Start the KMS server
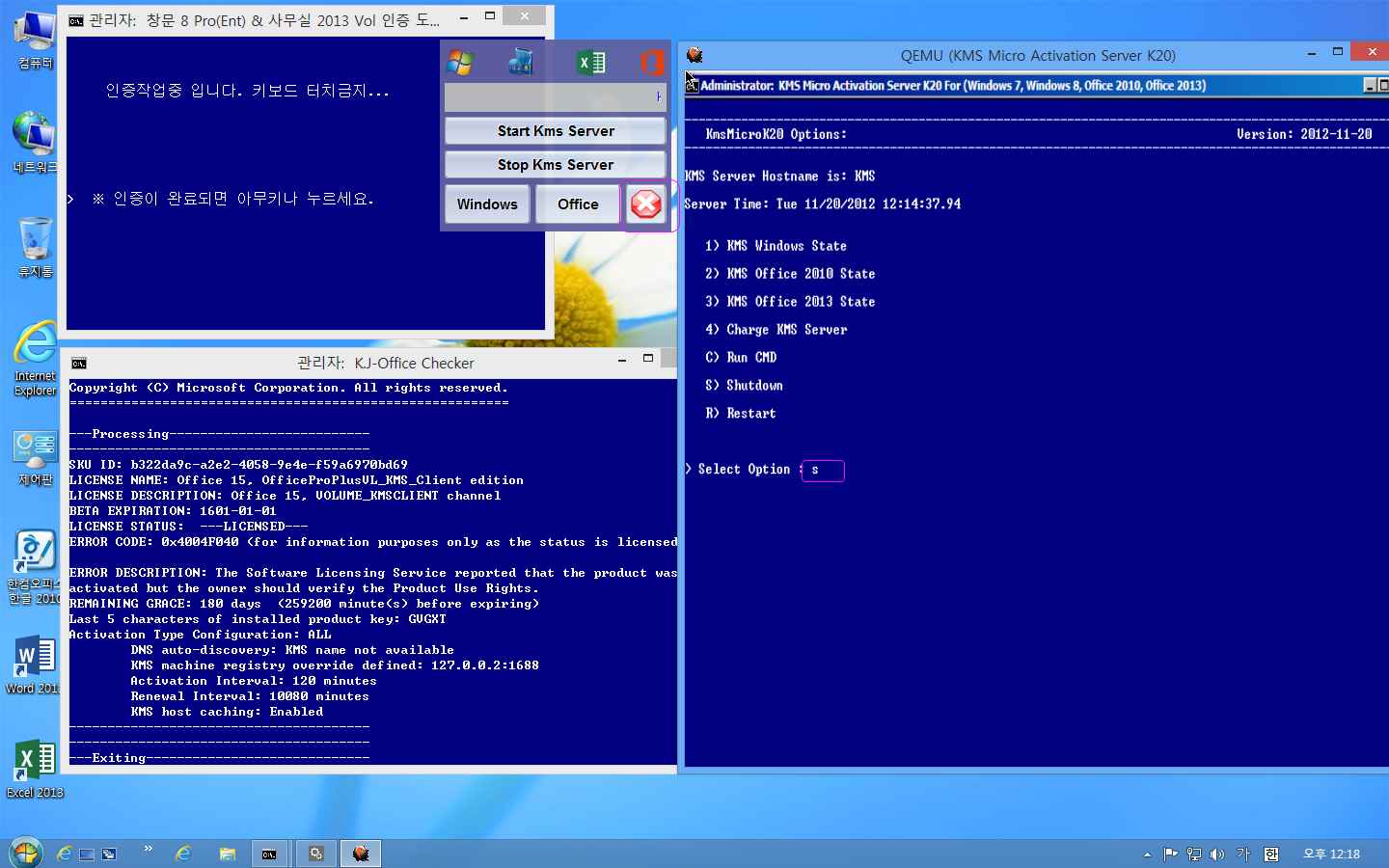Viewport: 1389px width, 868px height. [x=556, y=131]
